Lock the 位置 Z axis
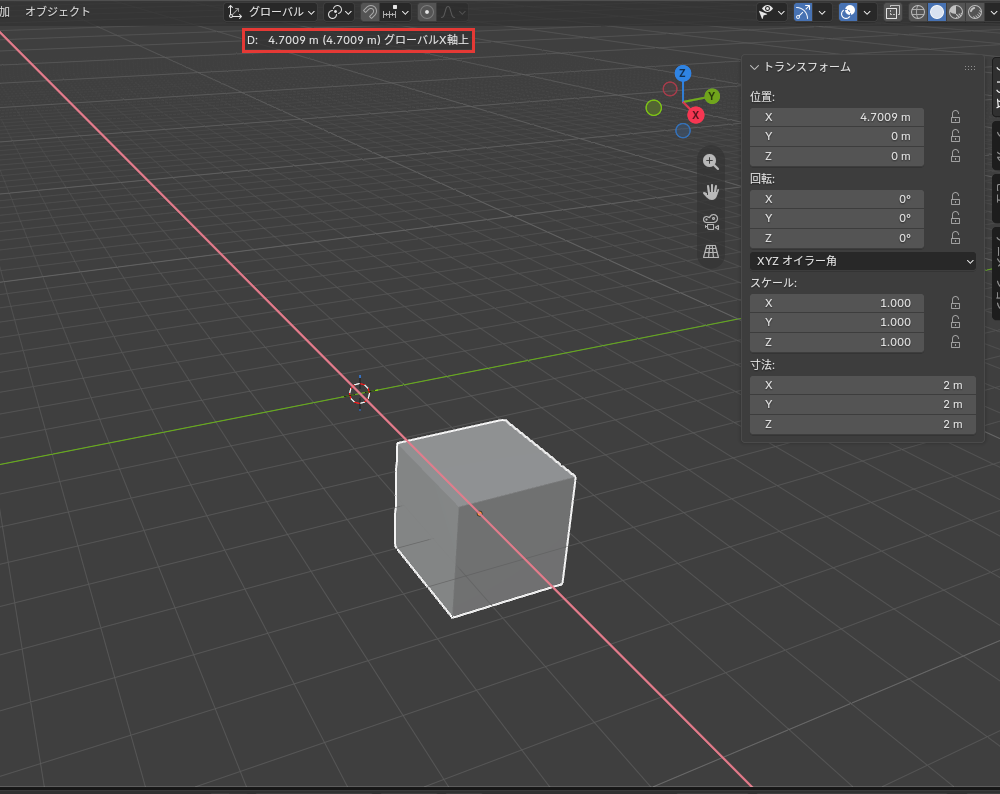This screenshot has height=794, width=1000. [955, 156]
